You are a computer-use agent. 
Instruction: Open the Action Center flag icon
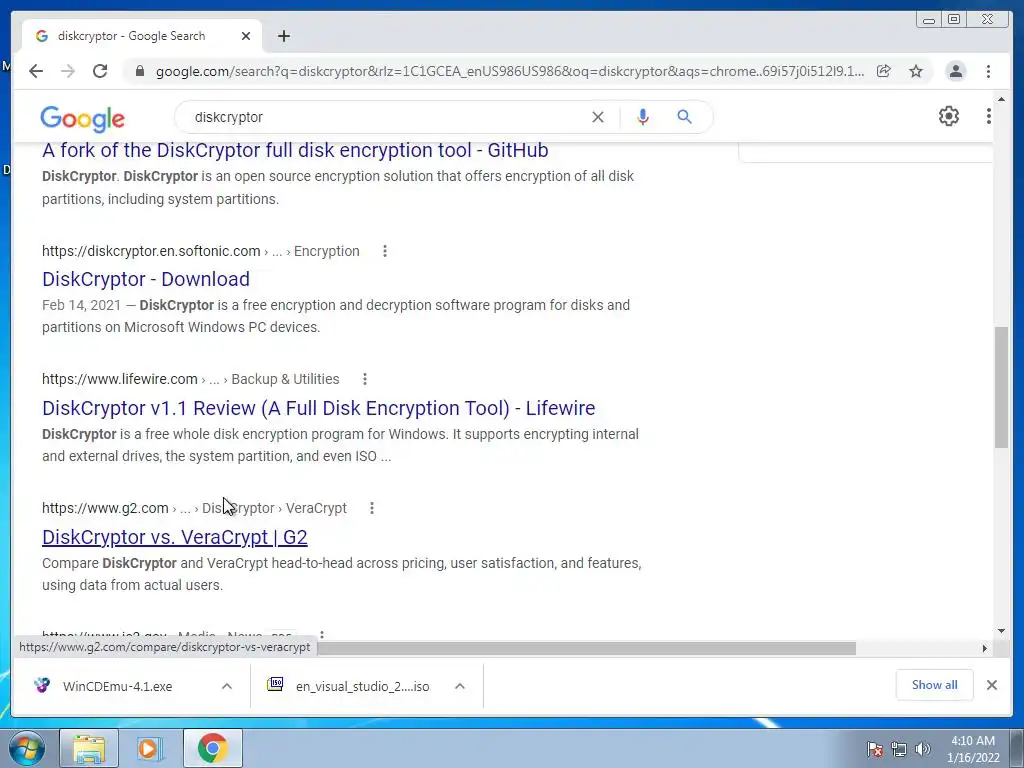pos(874,749)
